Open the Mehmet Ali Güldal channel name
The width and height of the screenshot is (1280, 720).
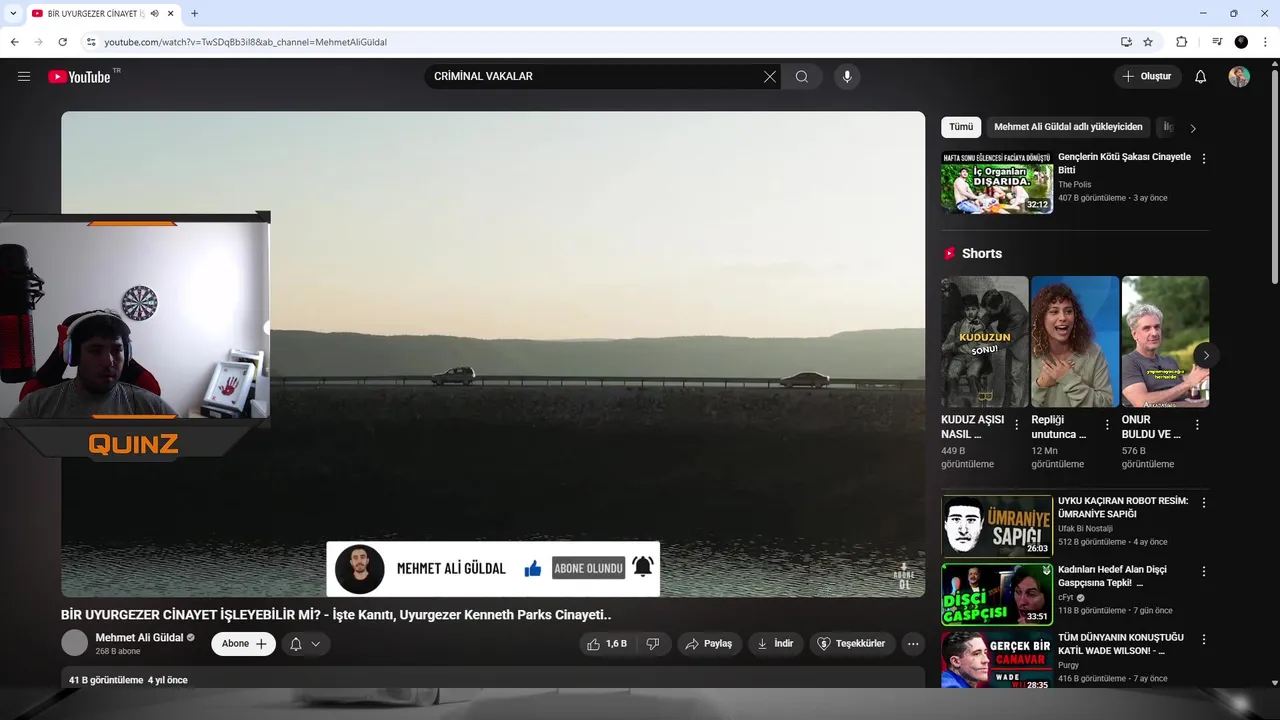click(x=139, y=637)
